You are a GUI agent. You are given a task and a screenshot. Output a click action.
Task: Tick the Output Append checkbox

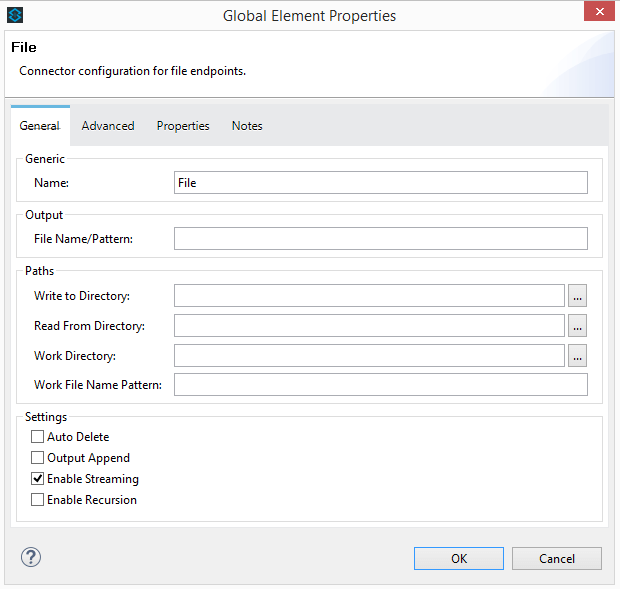pos(38,458)
